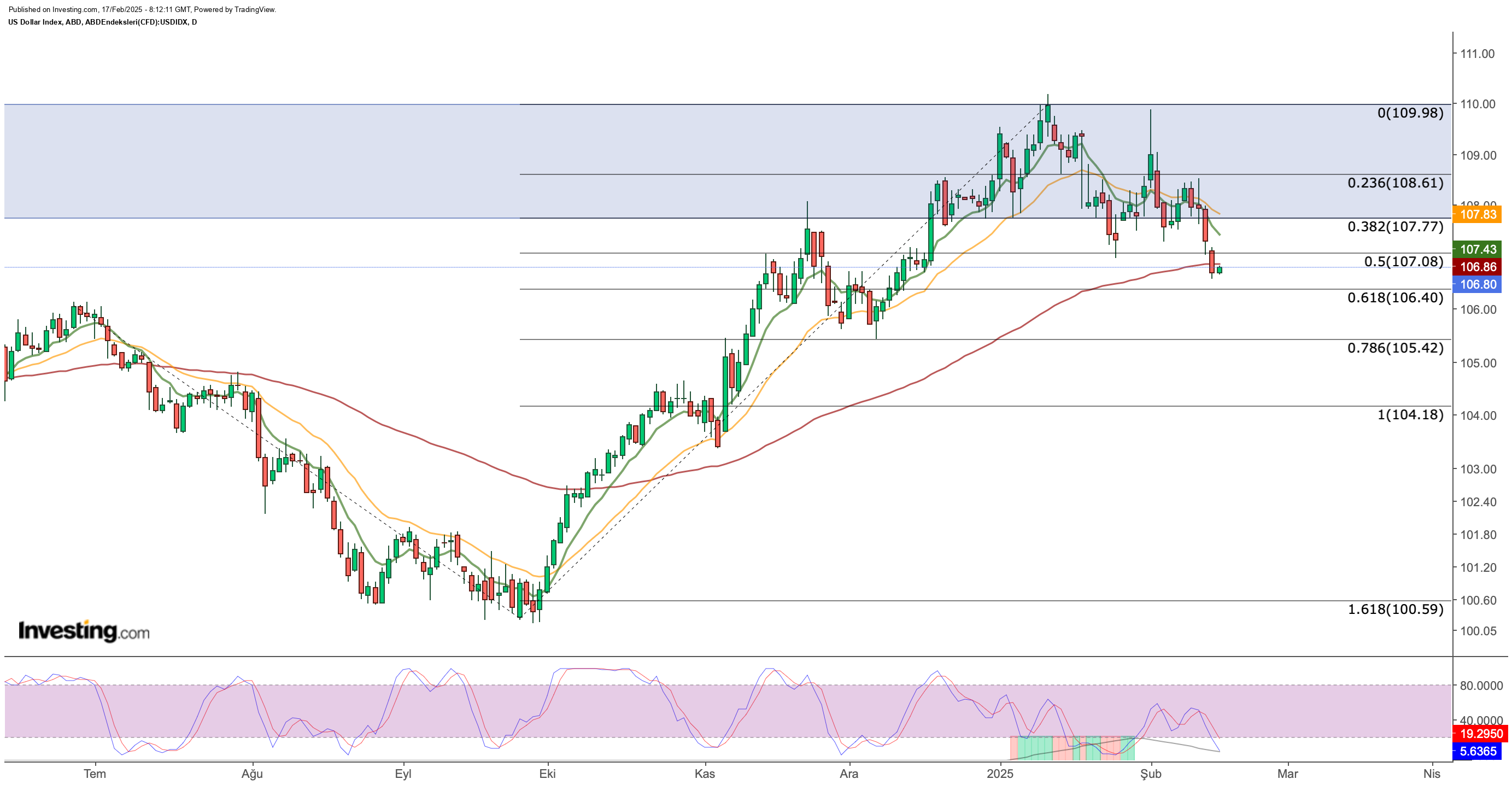Click the 106.00 price axis label
Image resolution: width=1512 pixels, height=785 pixels.
coord(1478,310)
